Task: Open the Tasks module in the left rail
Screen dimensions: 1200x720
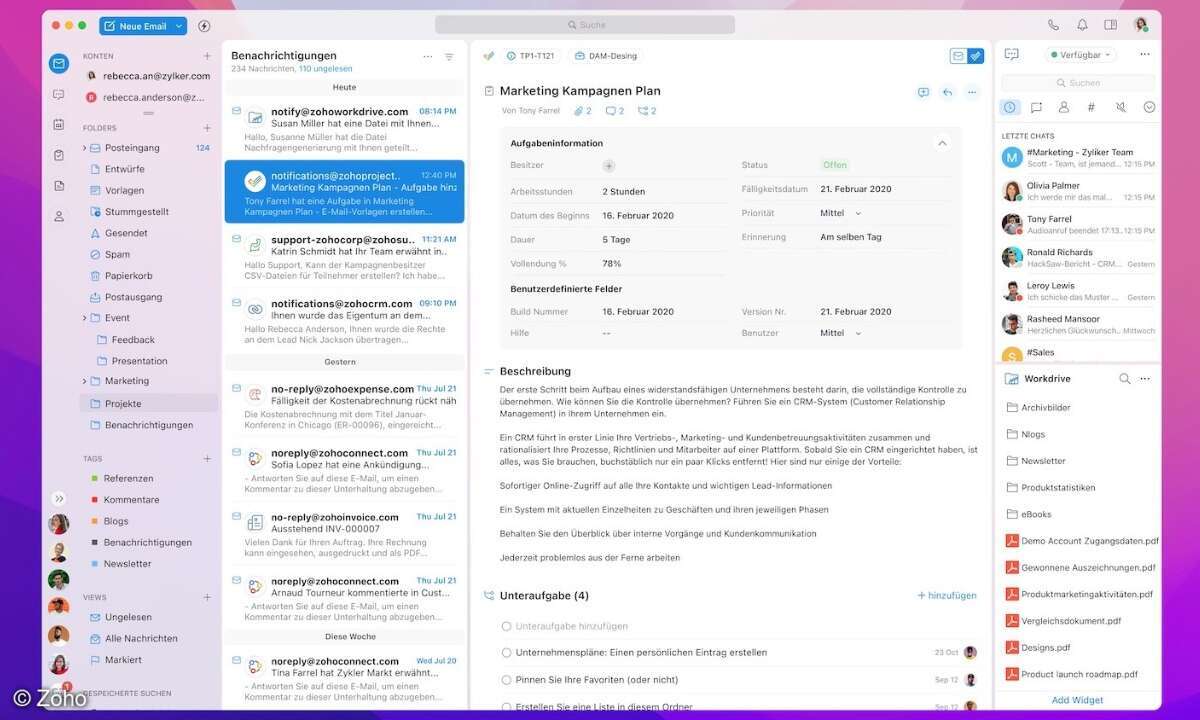Action: click(x=59, y=155)
